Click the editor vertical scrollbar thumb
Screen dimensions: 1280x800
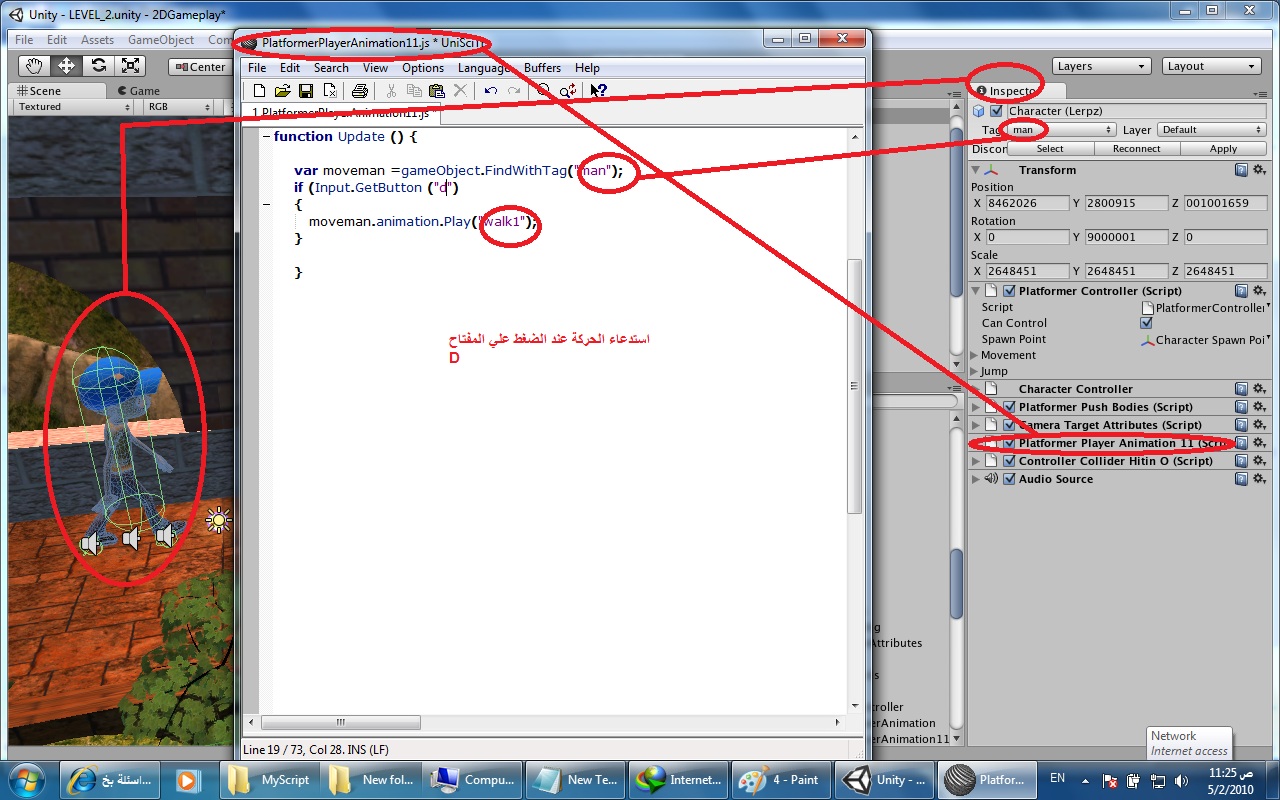pyautogui.click(x=854, y=386)
